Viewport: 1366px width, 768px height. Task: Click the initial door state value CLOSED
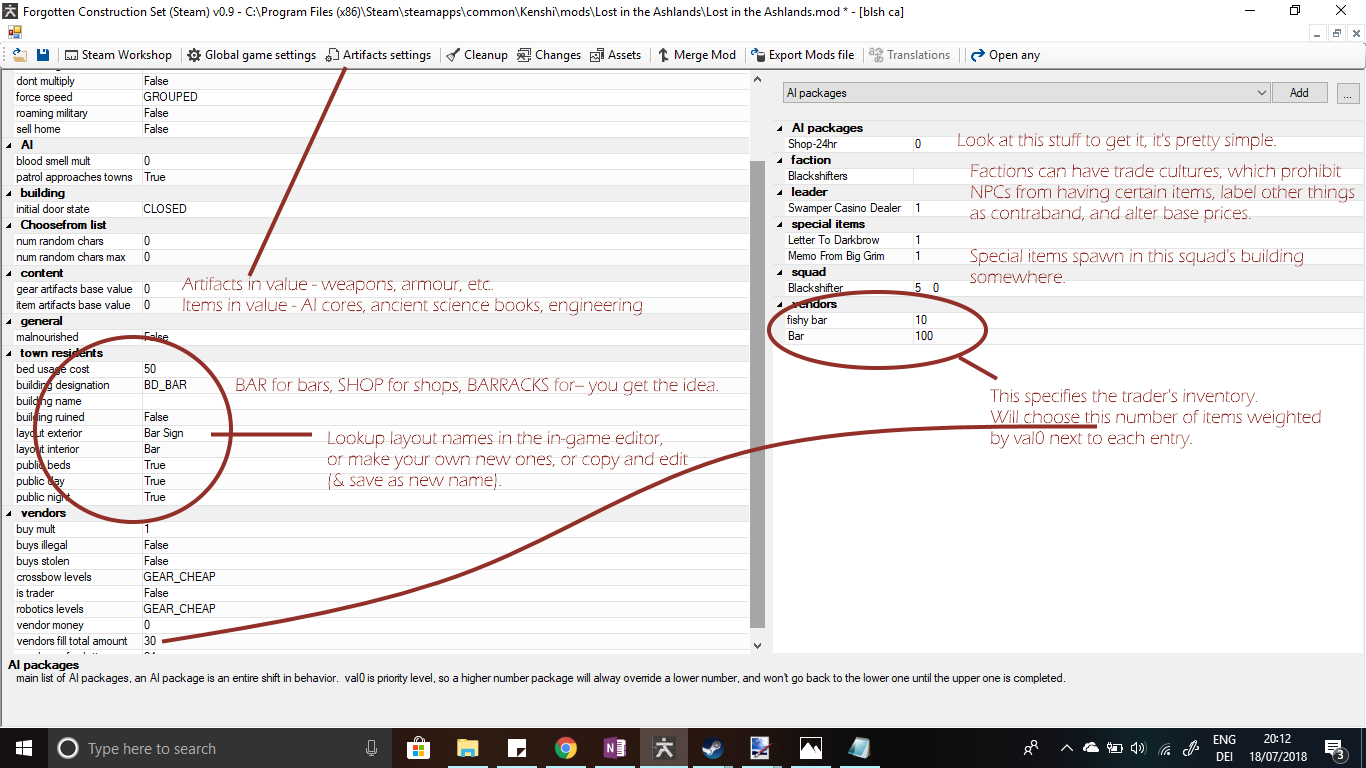tap(165, 209)
